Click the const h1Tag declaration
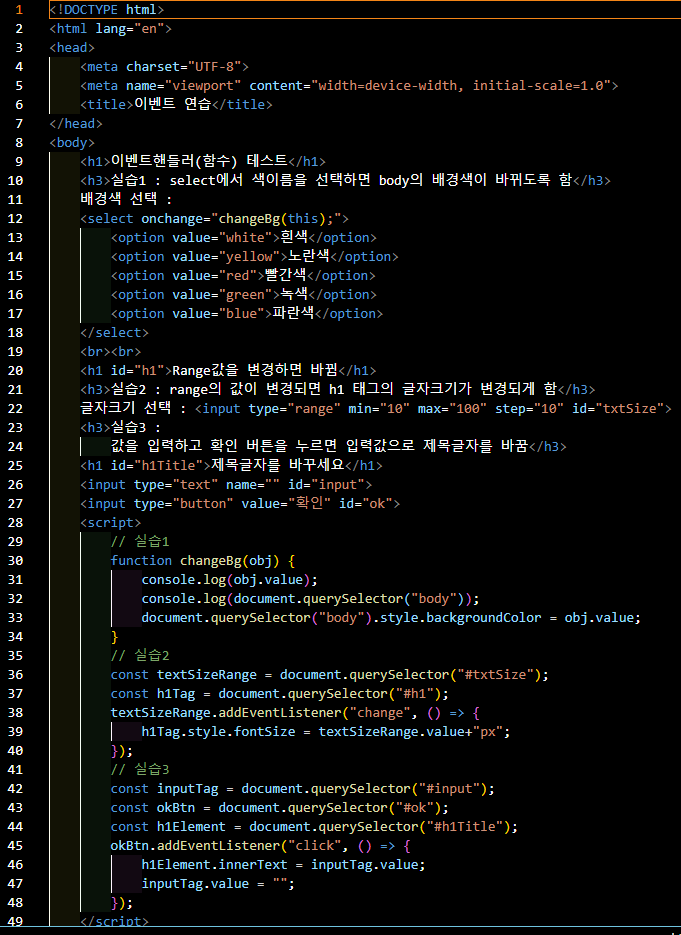Image resolution: width=681 pixels, height=935 pixels. coord(280,694)
